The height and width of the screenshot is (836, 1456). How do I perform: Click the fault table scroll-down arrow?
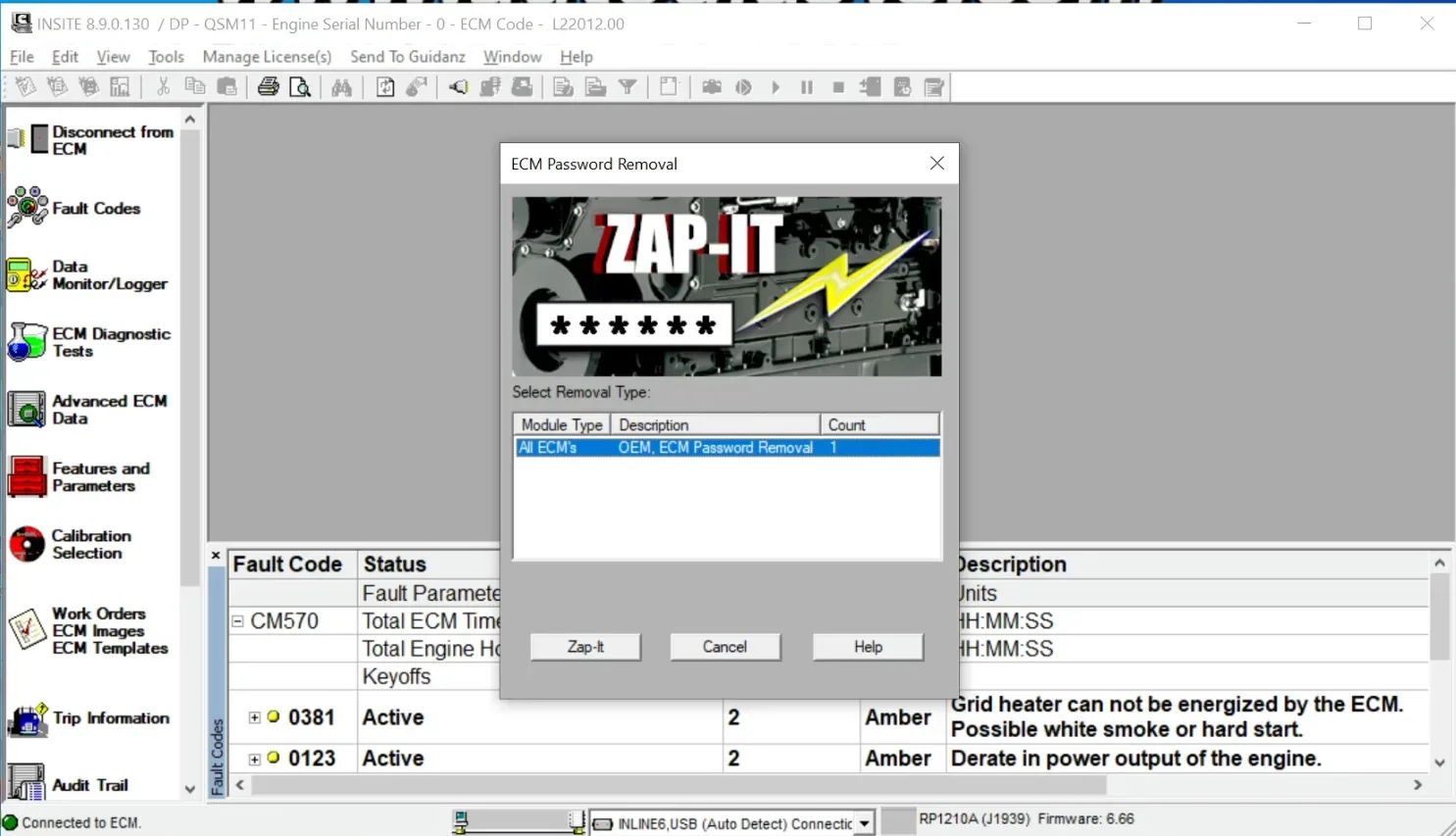(1439, 762)
